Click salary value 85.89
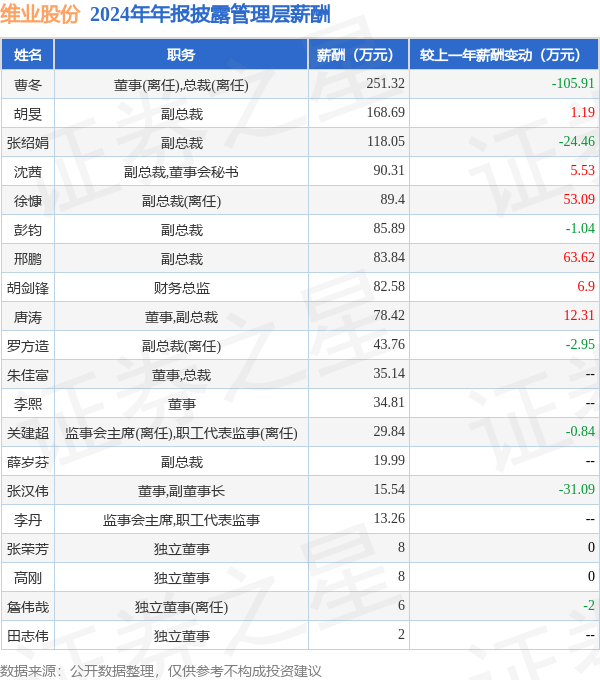The width and height of the screenshot is (600, 680). click(x=389, y=229)
